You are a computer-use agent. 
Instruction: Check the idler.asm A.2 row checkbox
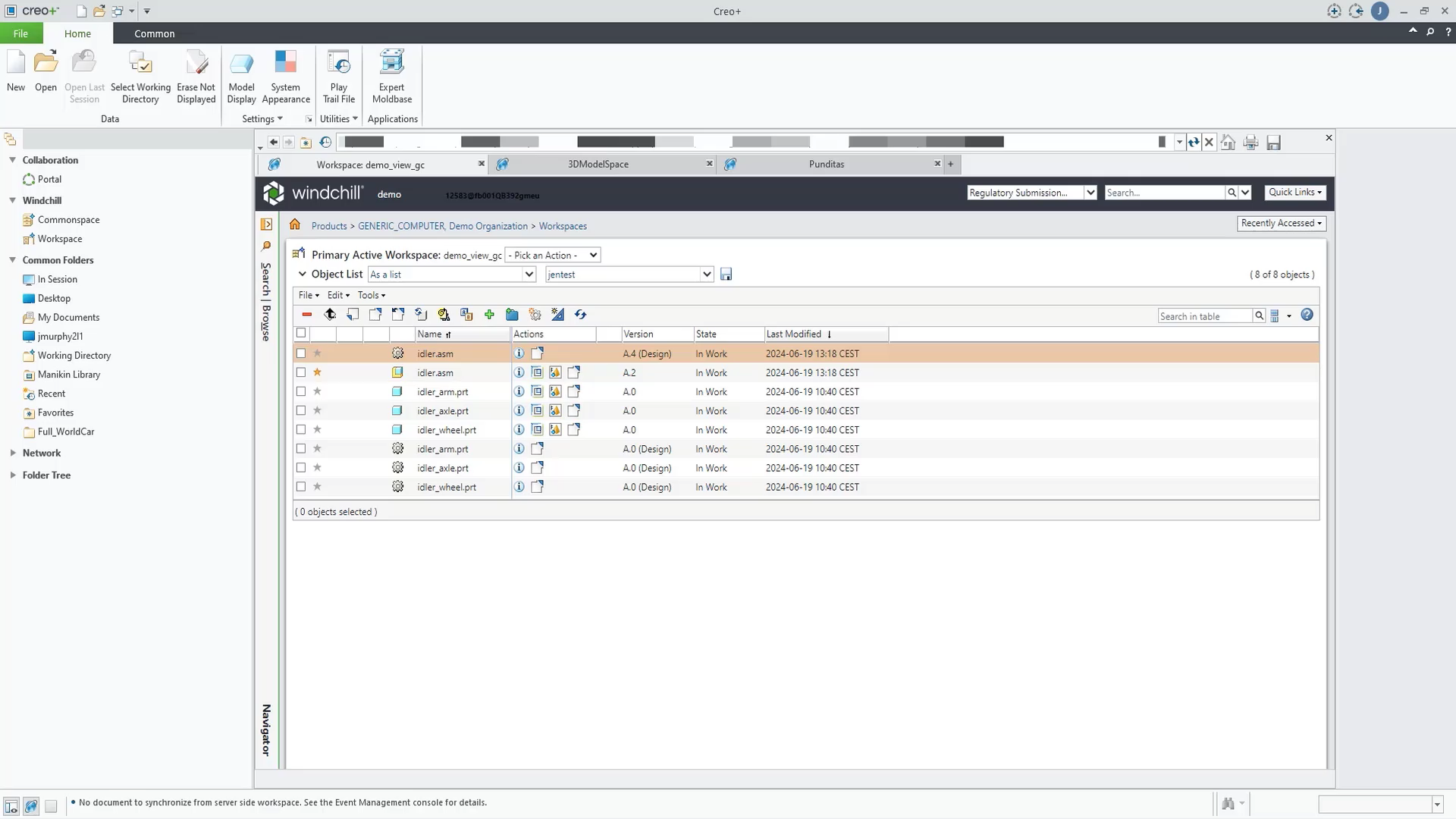pyautogui.click(x=301, y=372)
